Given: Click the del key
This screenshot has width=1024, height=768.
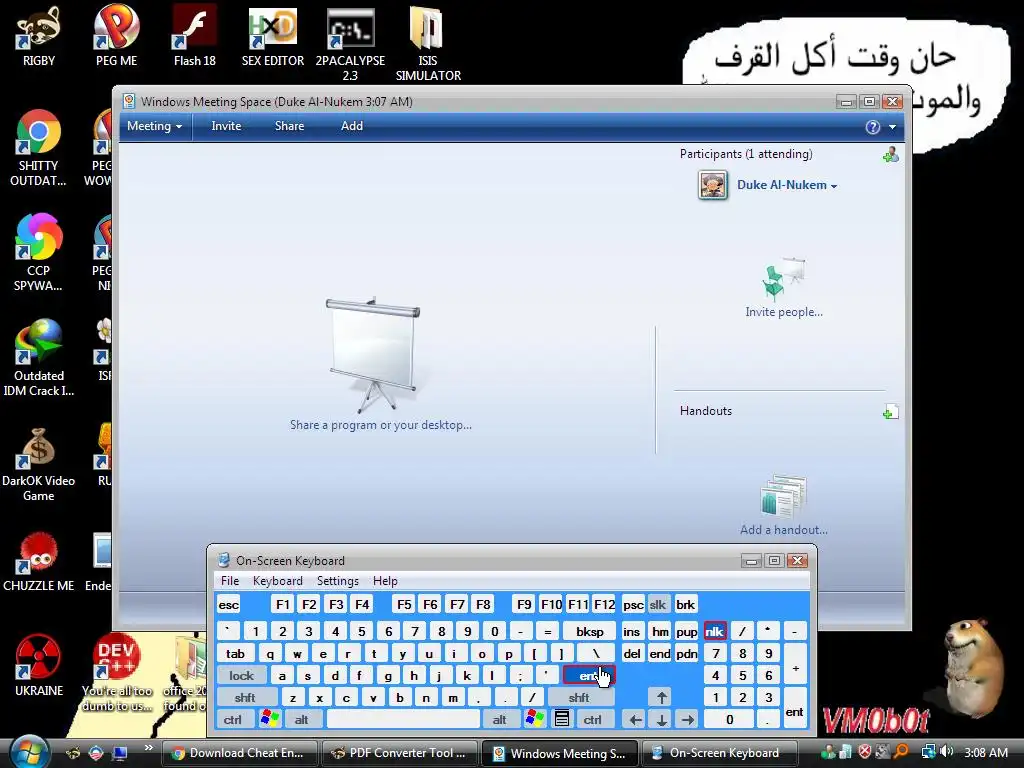Looking at the screenshot, I should 632,653.
